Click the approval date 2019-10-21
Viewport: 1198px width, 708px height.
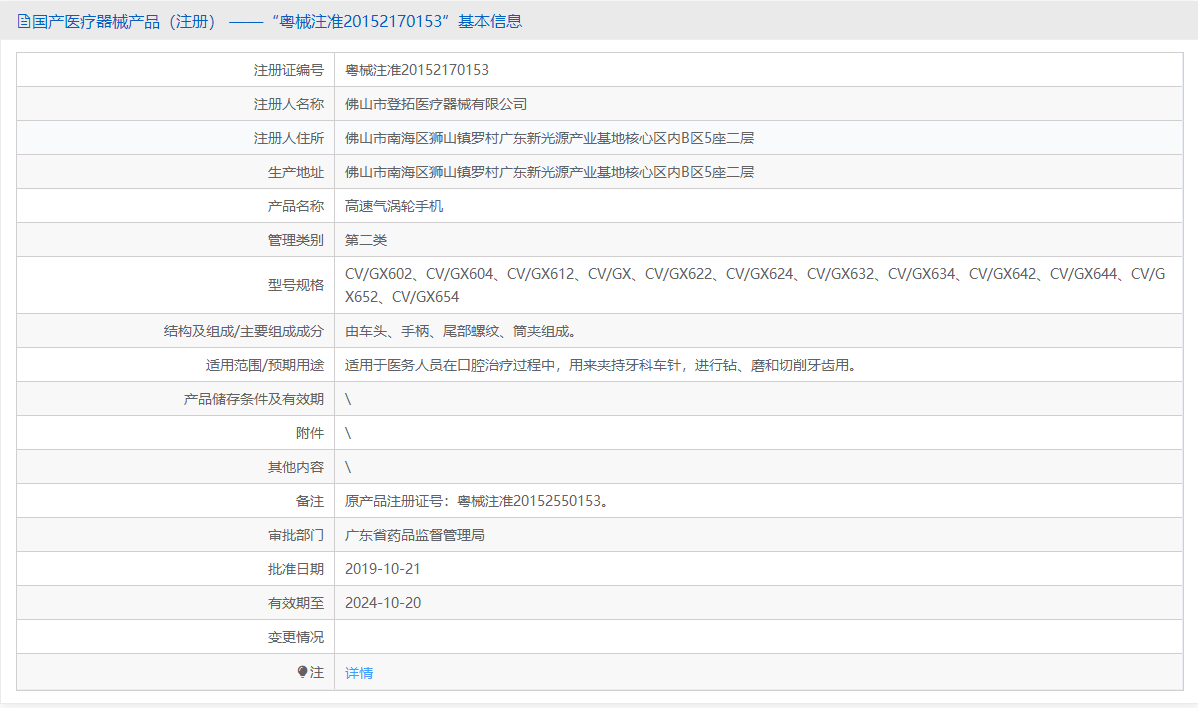tap(383, 568)
